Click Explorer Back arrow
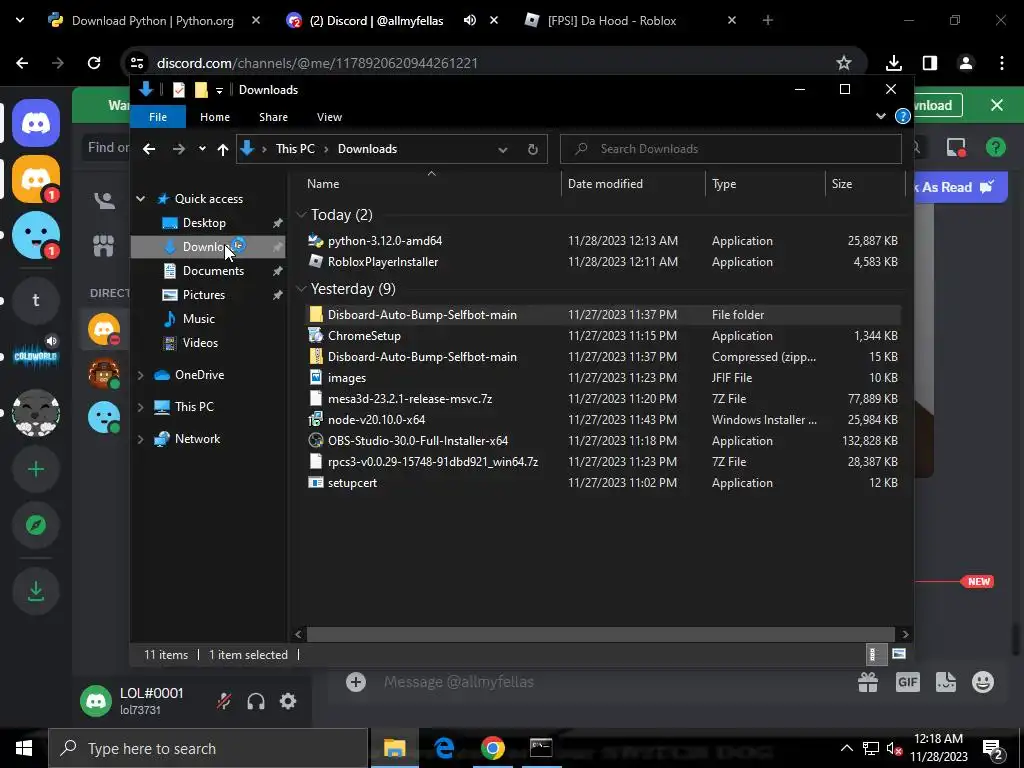Screen dimensions: 1024x768 (x=149, y=149)
